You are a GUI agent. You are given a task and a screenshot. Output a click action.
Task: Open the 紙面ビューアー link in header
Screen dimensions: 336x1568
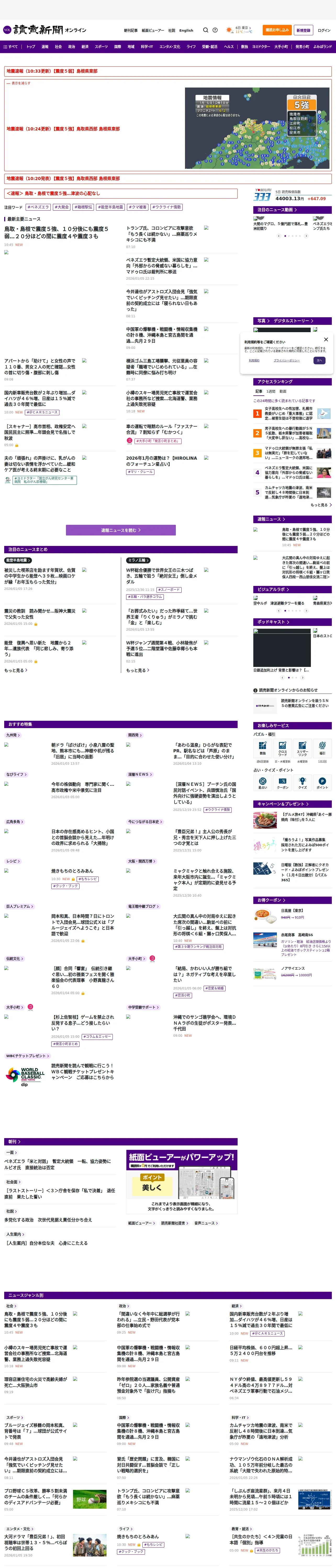(153, 30)
